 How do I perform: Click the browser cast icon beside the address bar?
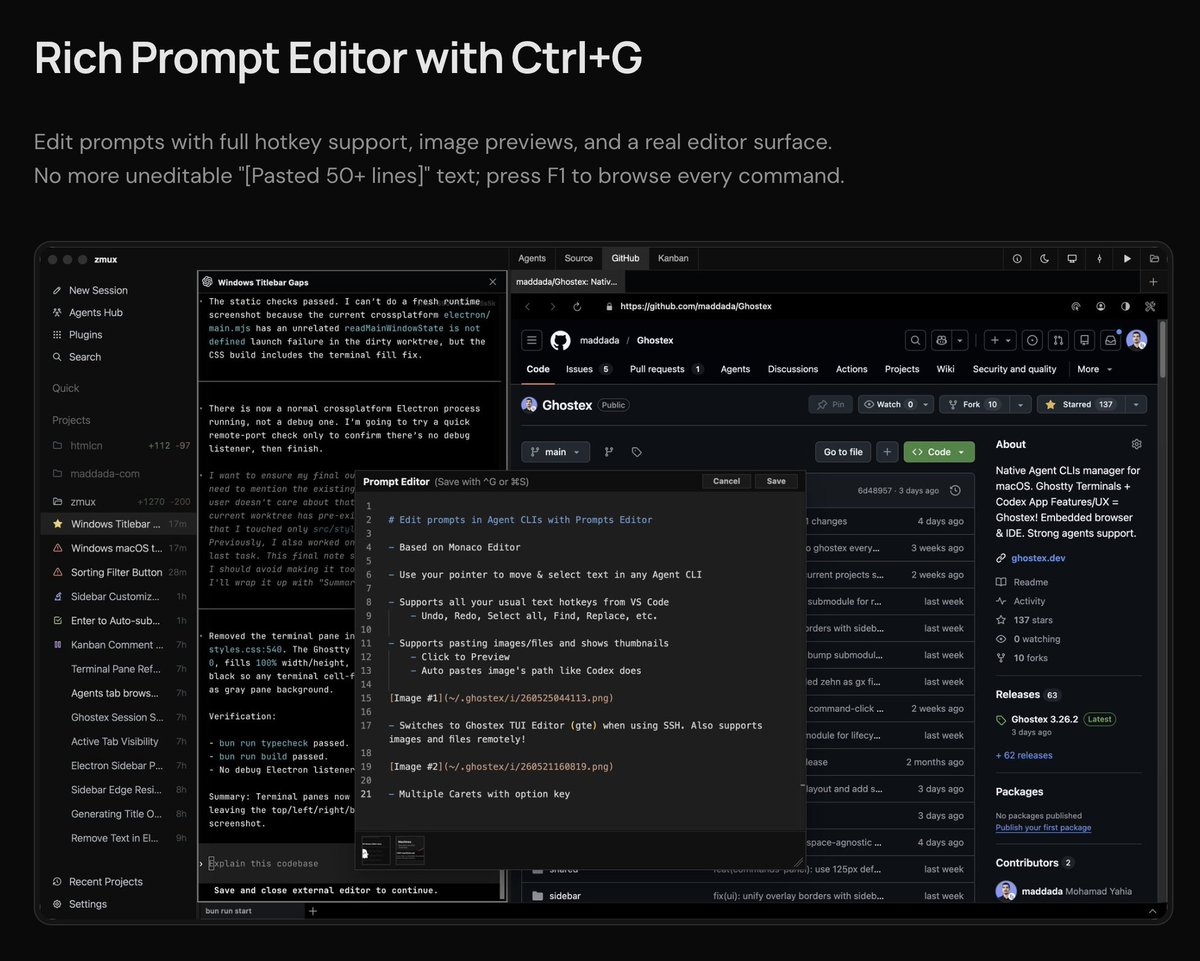pos(1076,306)
